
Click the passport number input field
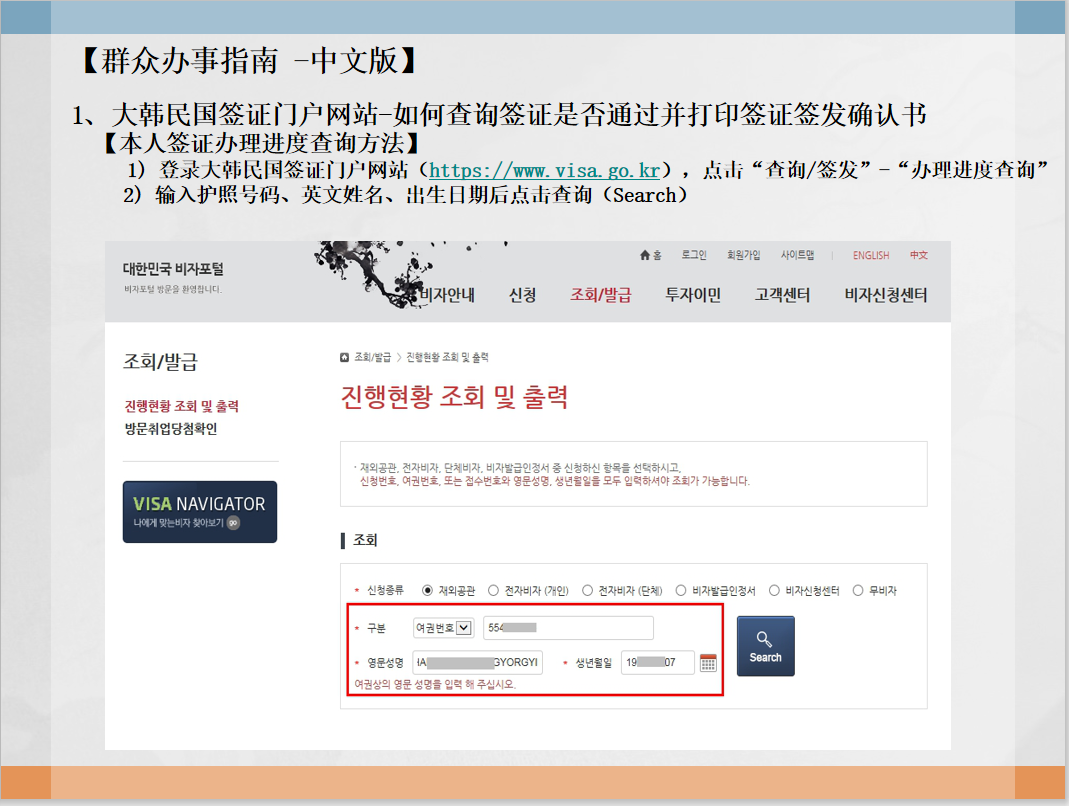[x=568, y=627]
